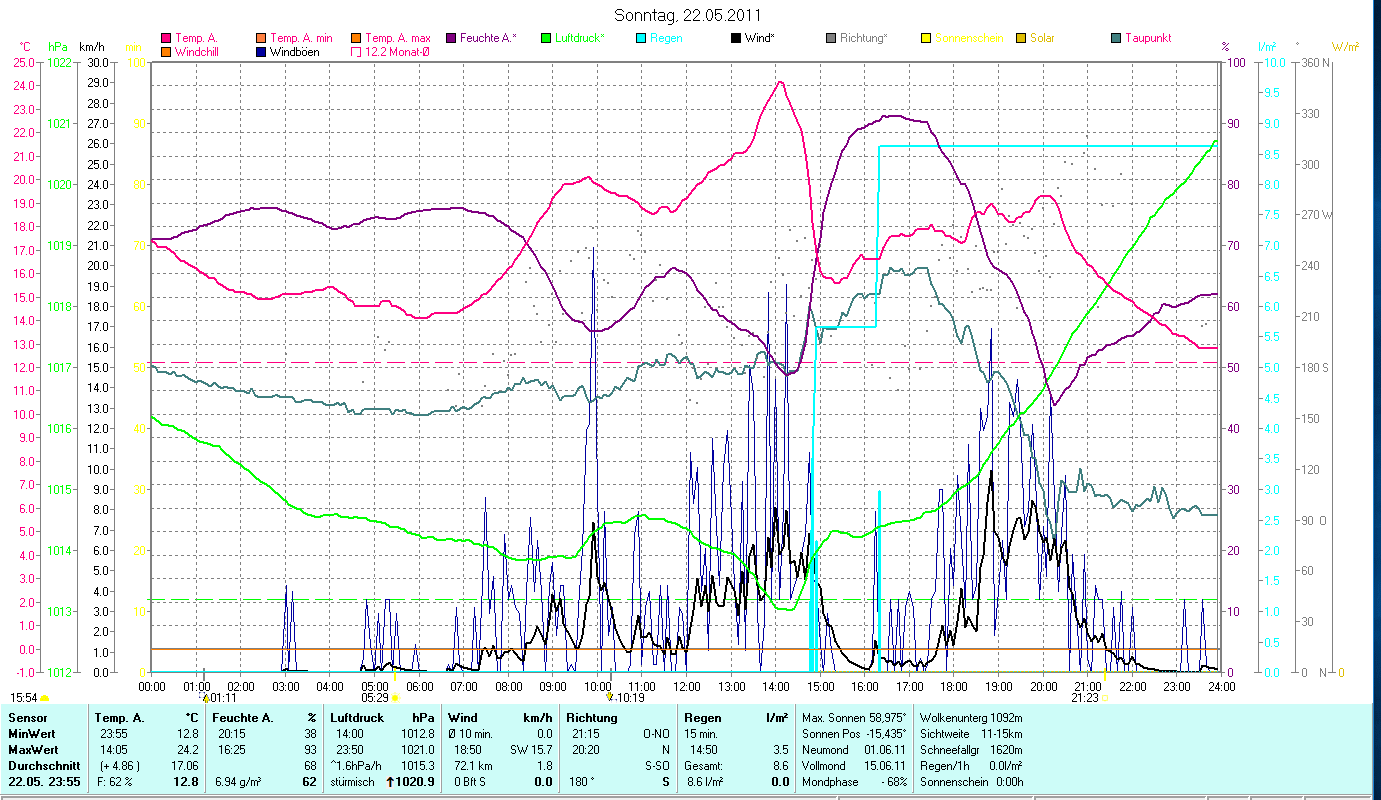This screenshot has width=1381, height=800.
Task: Click the sunset marker at 21:23
Action: pyautogui.click(x=1104, y=698)
